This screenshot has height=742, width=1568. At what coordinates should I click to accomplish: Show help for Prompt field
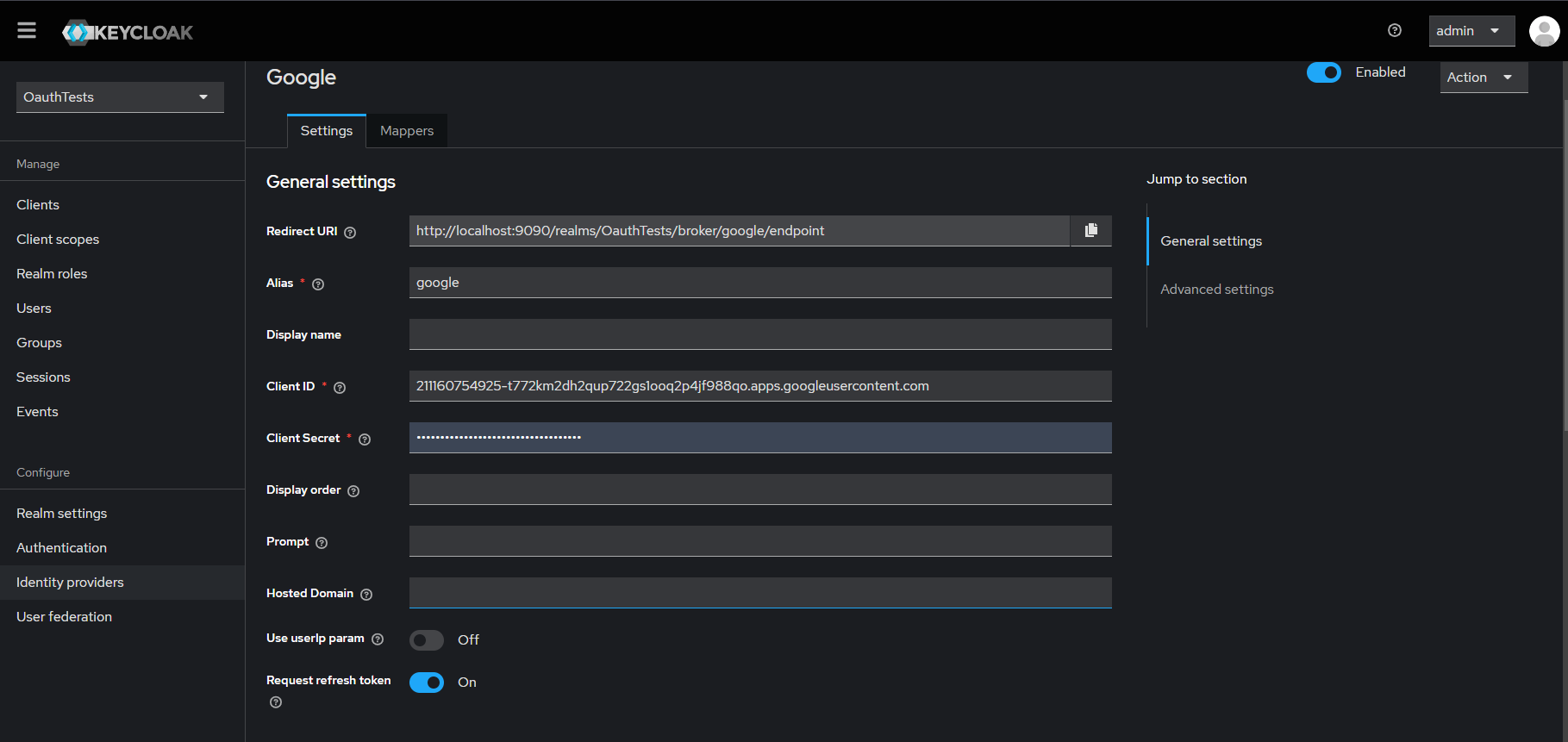(x=322, y=543)
